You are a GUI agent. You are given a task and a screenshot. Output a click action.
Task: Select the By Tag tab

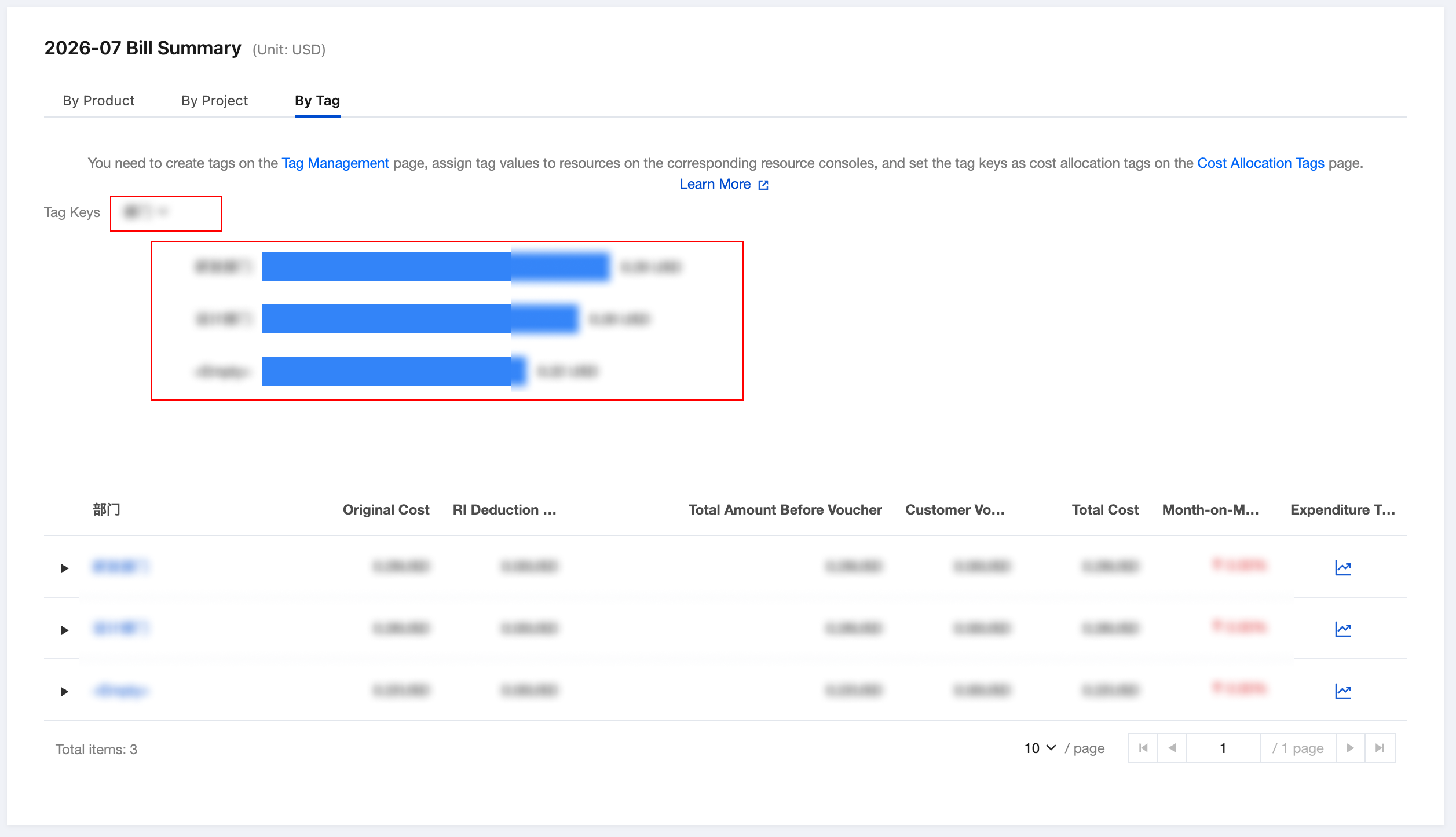tap(317, 101)
